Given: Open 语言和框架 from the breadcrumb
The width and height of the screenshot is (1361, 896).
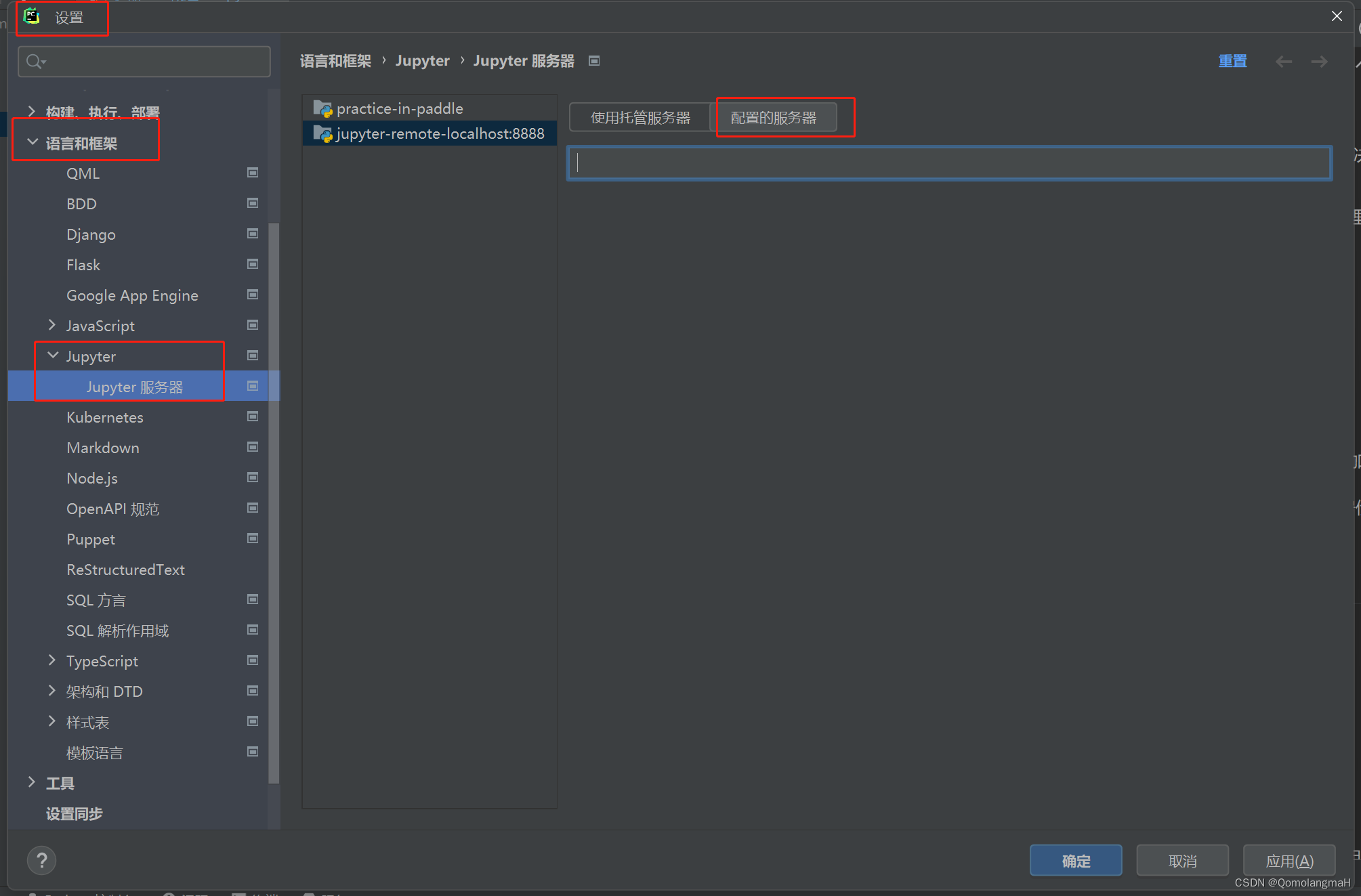Looking at the screenshot, I should click(x=335, y=60).
